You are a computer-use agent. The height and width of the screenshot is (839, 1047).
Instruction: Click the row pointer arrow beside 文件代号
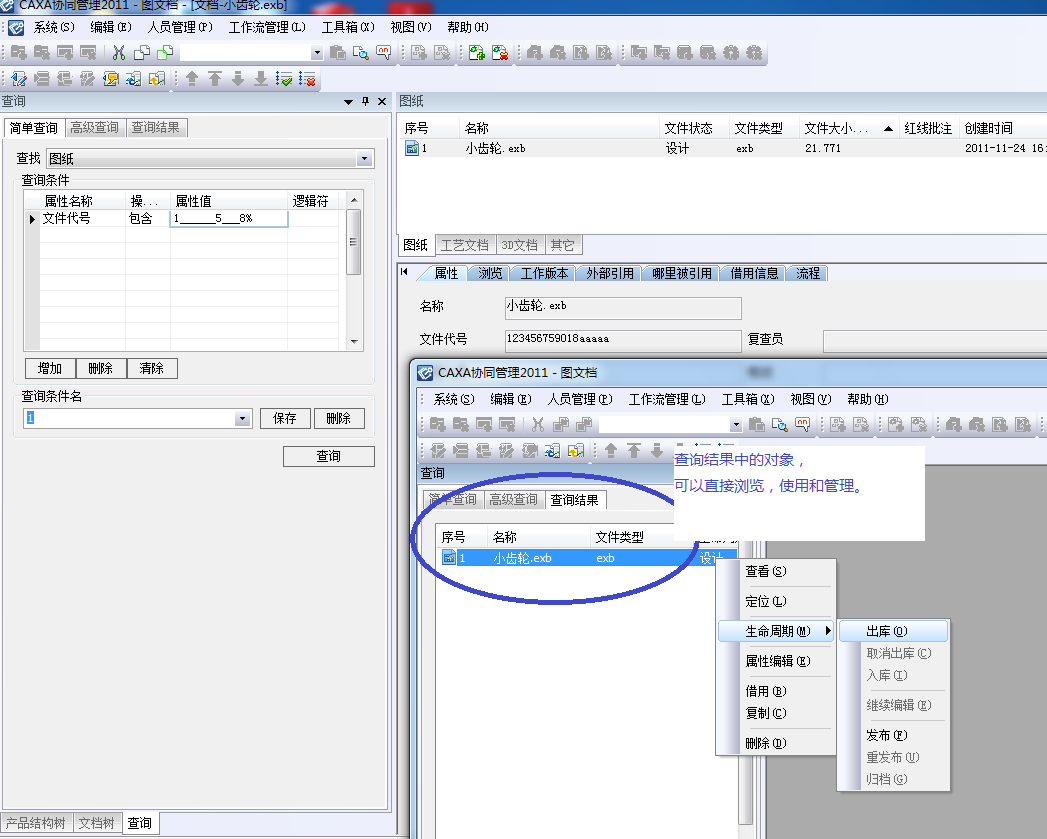coord(31,219)
